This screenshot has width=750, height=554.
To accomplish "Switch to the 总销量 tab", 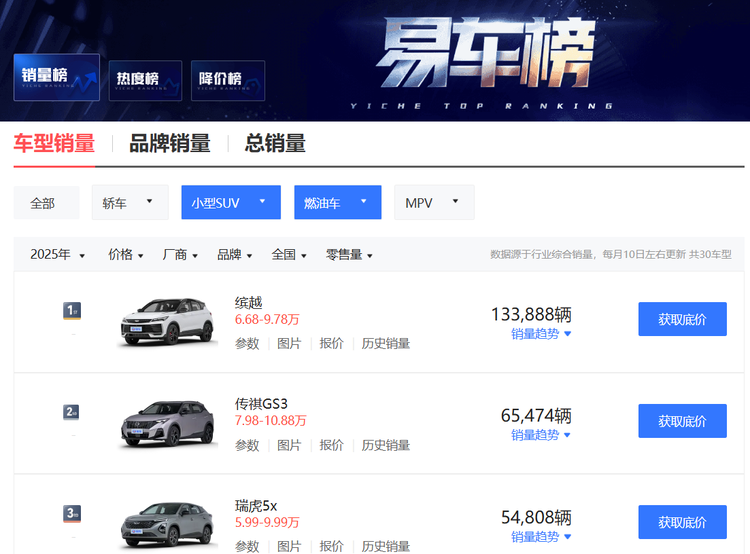I will coord(275,144).
